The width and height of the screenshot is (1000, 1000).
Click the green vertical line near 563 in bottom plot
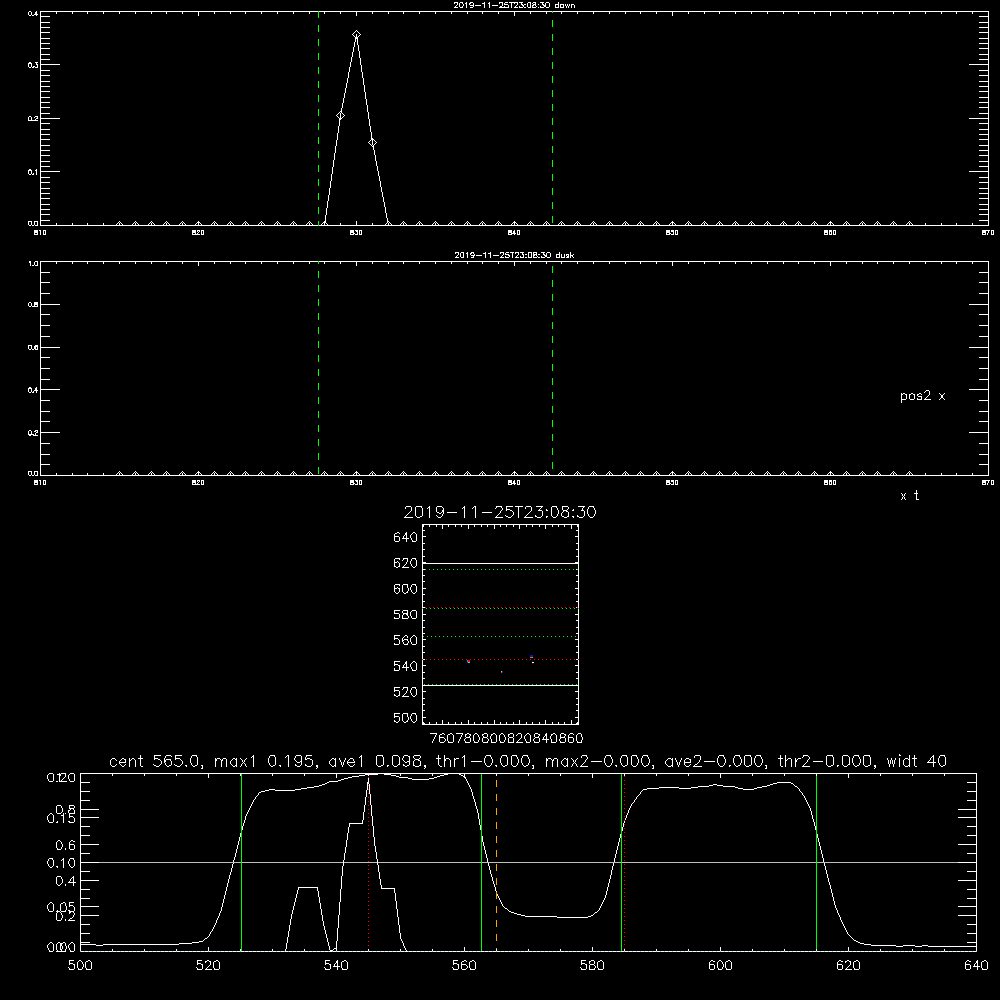point(482,862)
